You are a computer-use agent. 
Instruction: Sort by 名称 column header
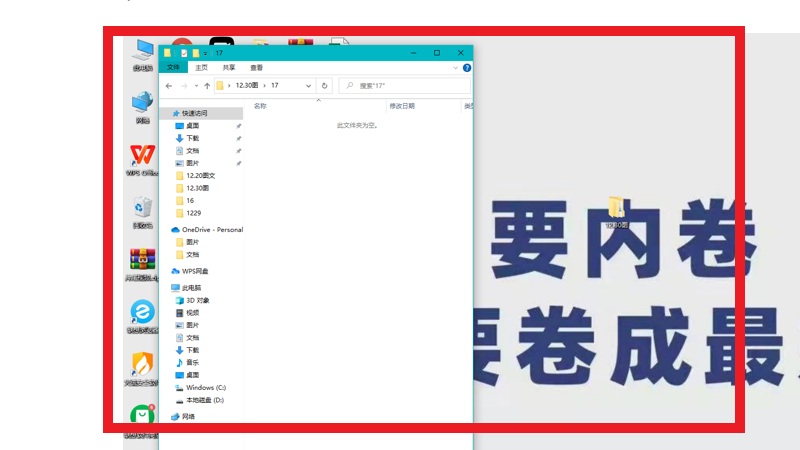pos(261,105)
